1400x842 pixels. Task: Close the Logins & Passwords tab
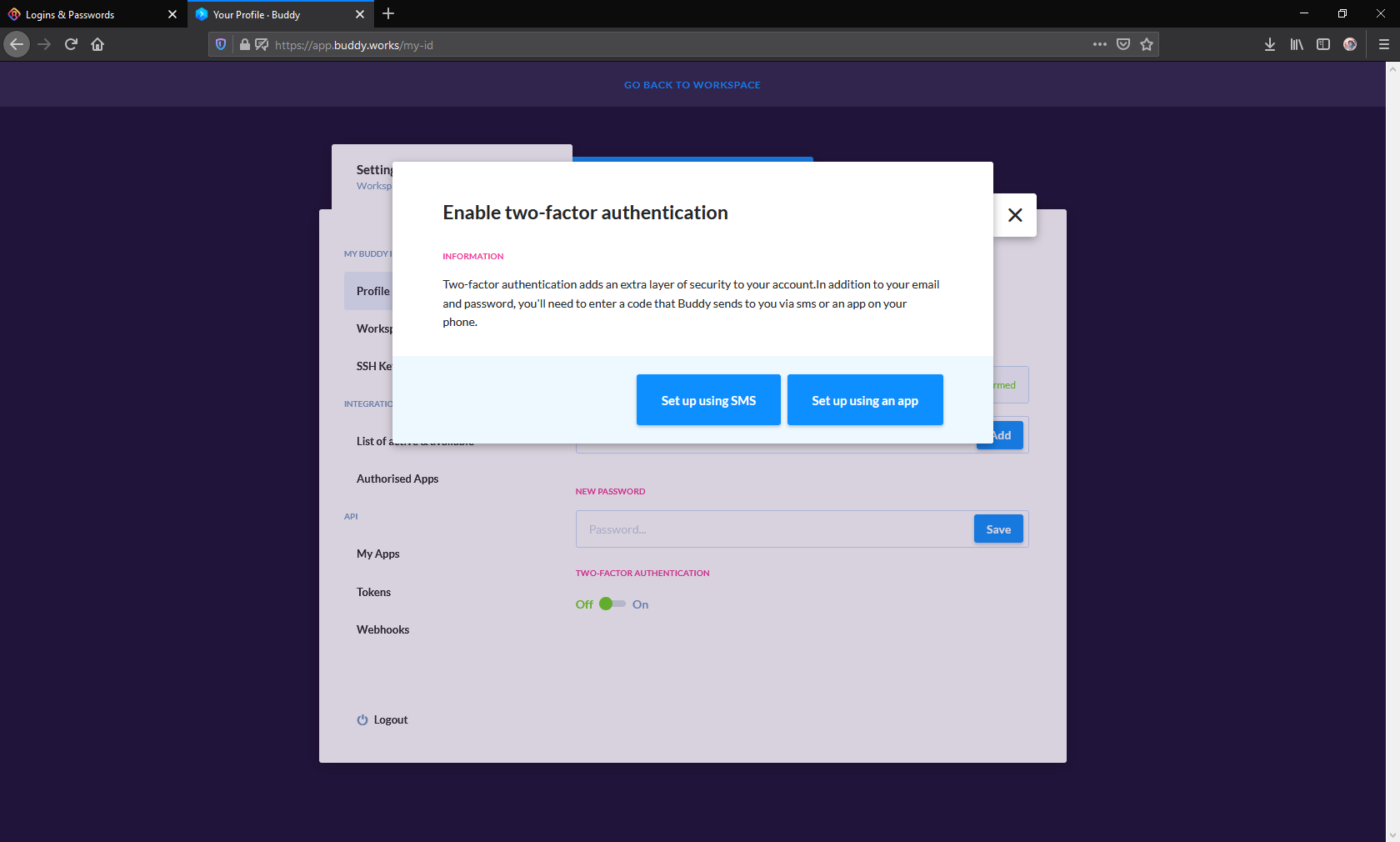point(172,14)
